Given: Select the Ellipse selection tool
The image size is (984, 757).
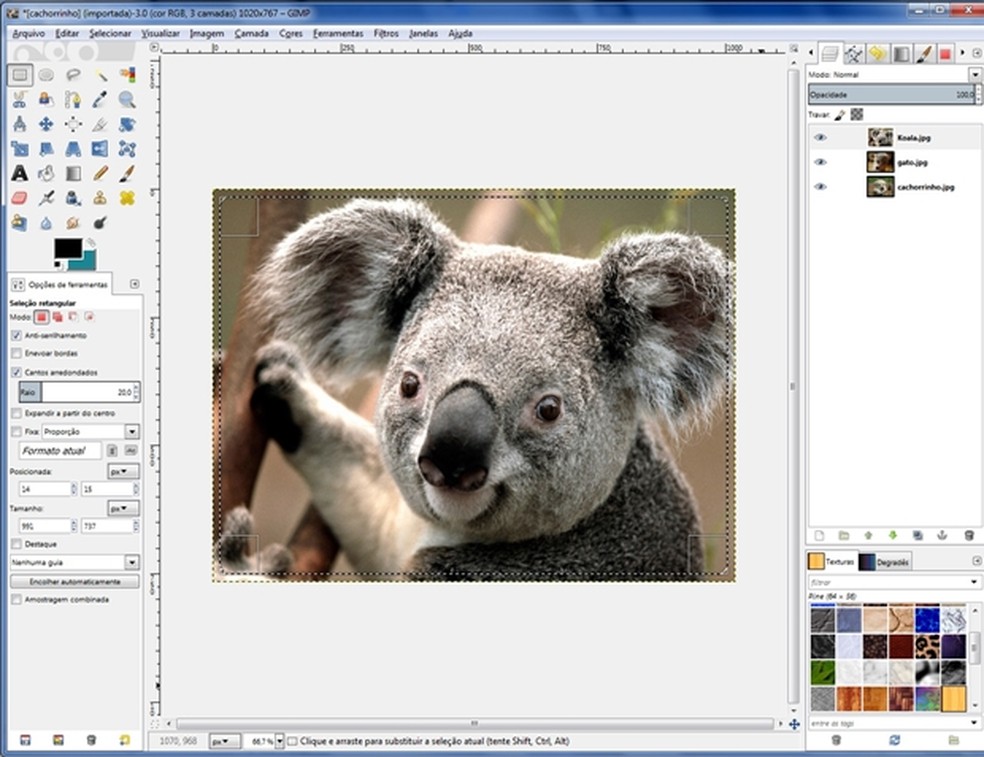Looking at the screenshot, I should pos(46,74).
